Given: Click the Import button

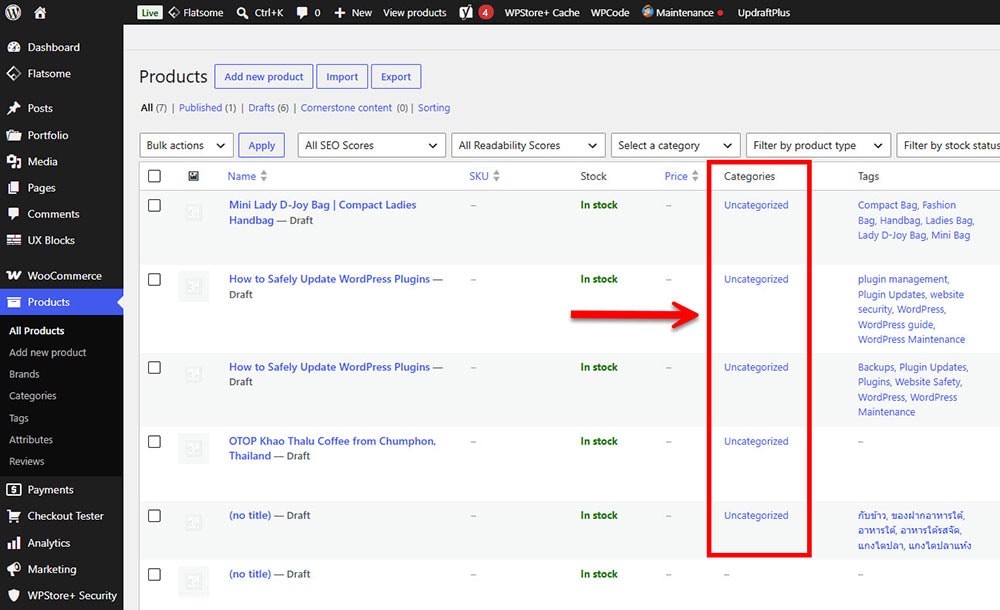Looking at the screenshot, I should pos(342,77).
